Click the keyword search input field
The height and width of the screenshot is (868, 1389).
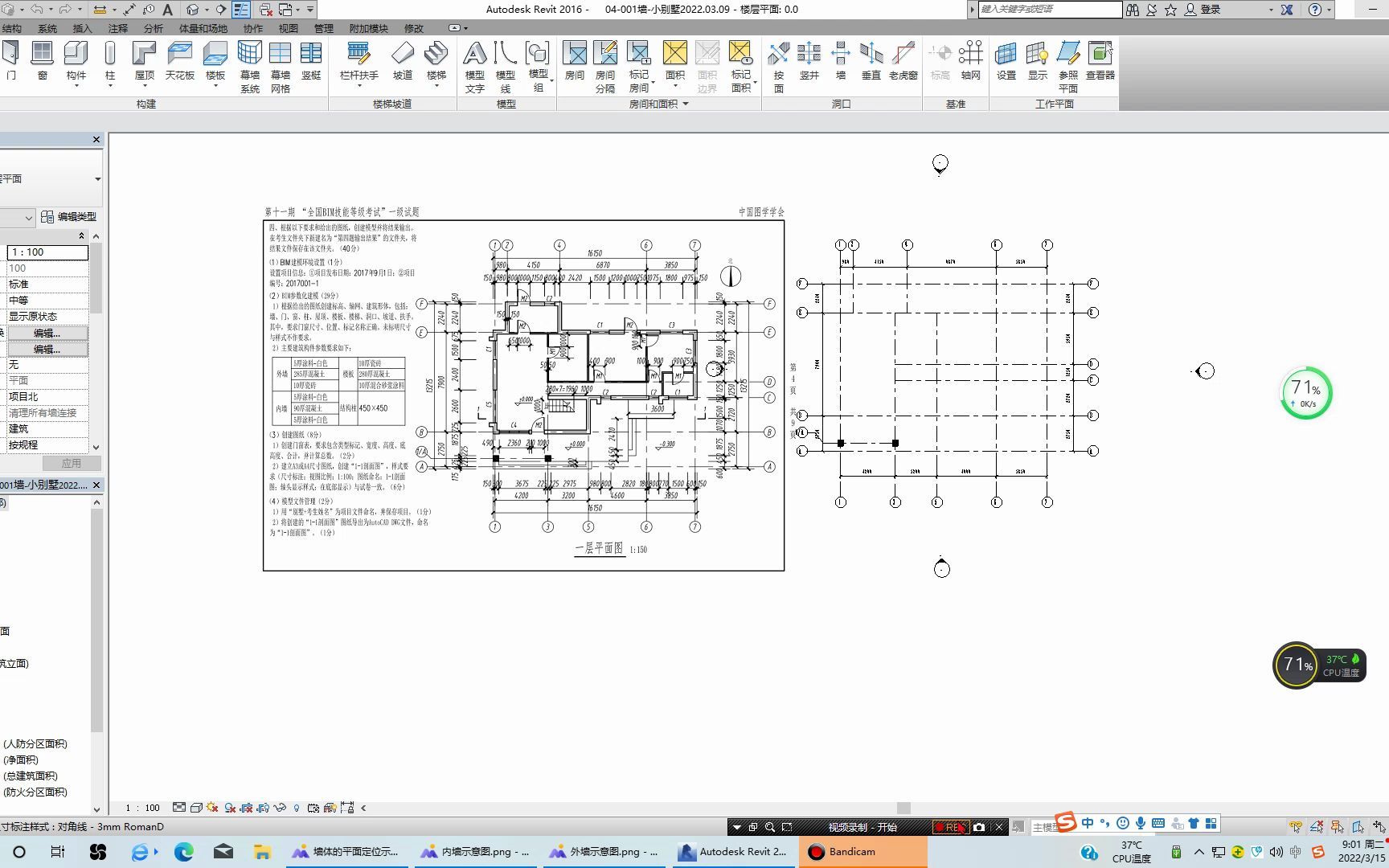pyautogui.click(x=1050, y=9)
